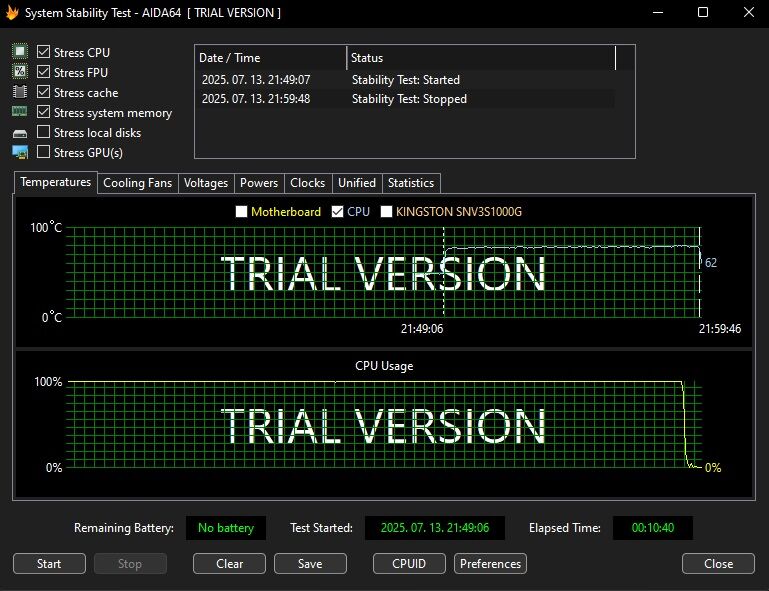Click the AIDA64 flame icon in title bar
Screen dimensions: 769x591
(x=12, y=12)
